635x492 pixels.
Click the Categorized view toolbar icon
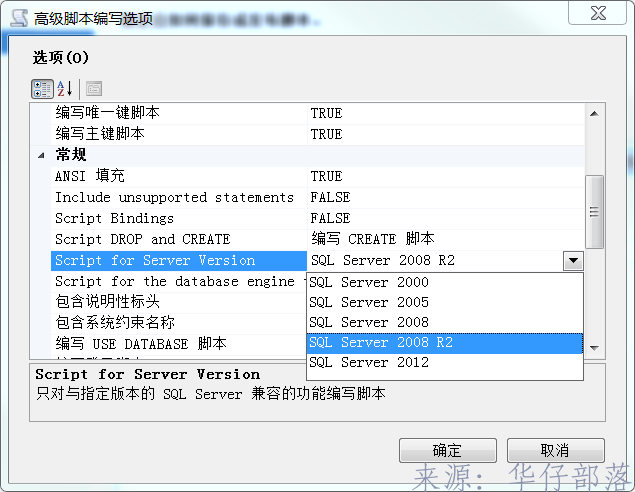pos(42,89)
